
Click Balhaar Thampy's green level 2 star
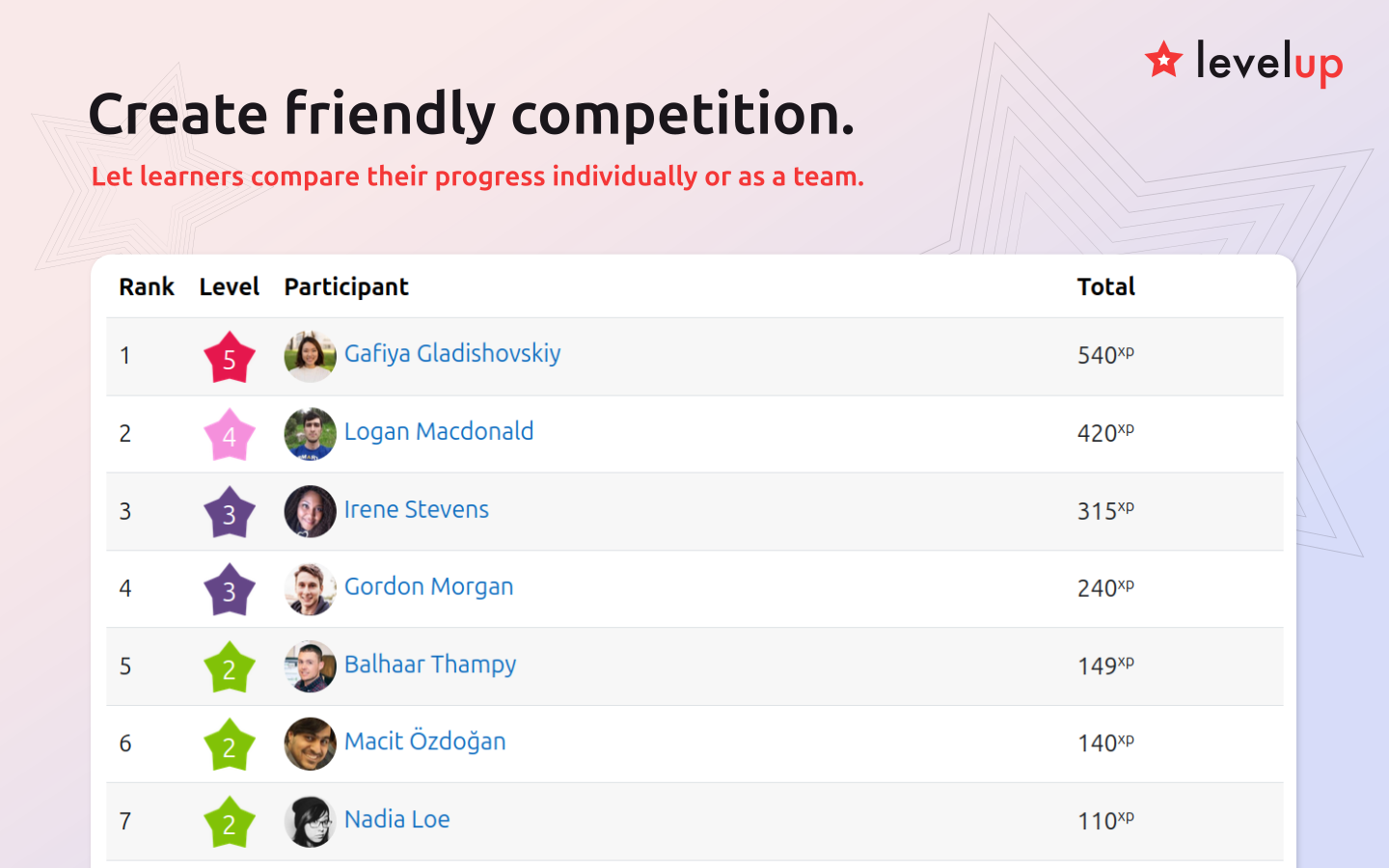(x=230, y=667)
